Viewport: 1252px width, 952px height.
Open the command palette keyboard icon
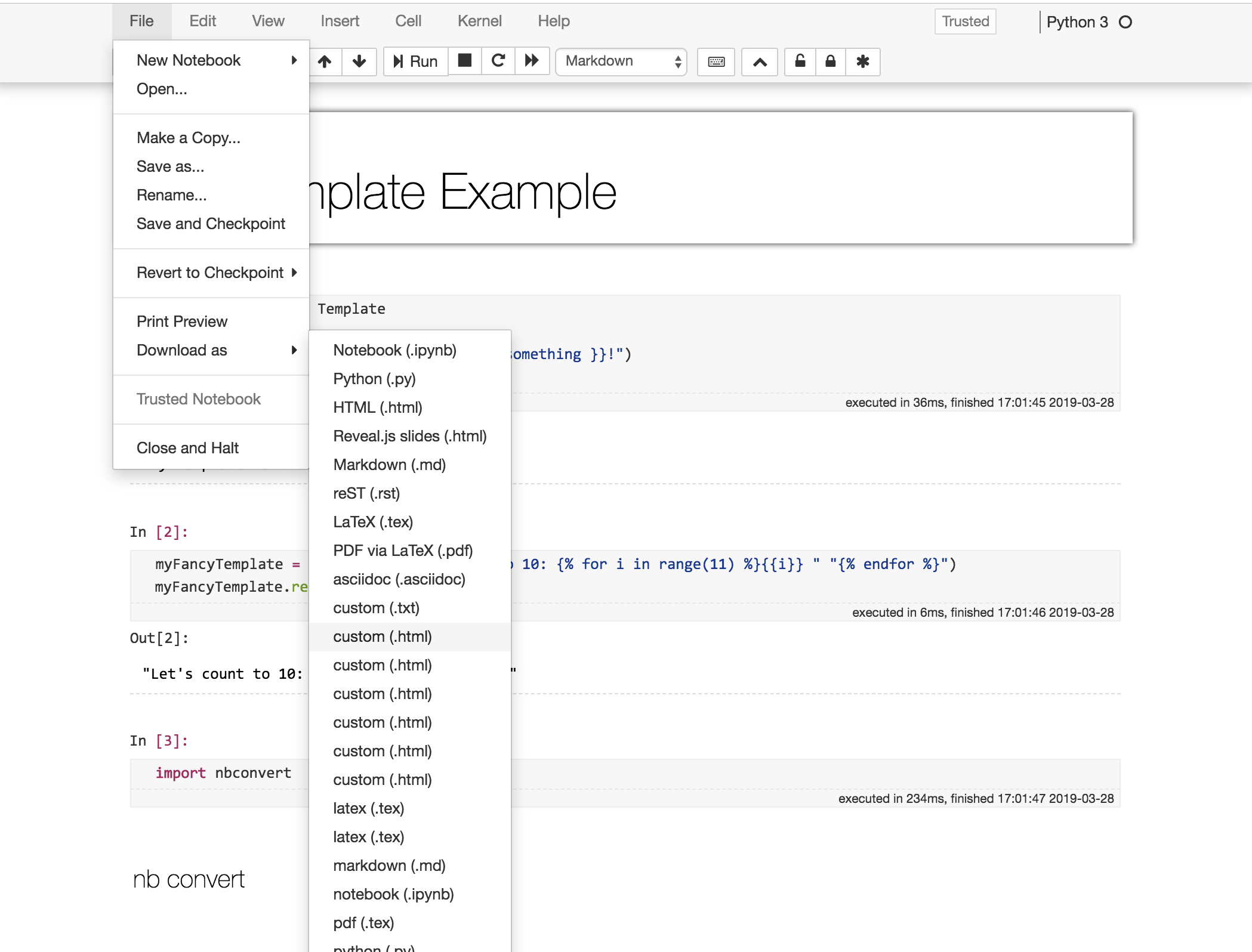[x=716, y=61]
